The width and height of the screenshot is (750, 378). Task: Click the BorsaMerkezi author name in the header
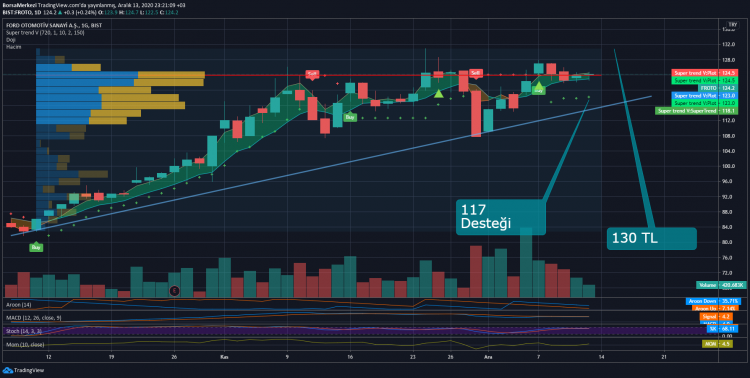point(19,6)
